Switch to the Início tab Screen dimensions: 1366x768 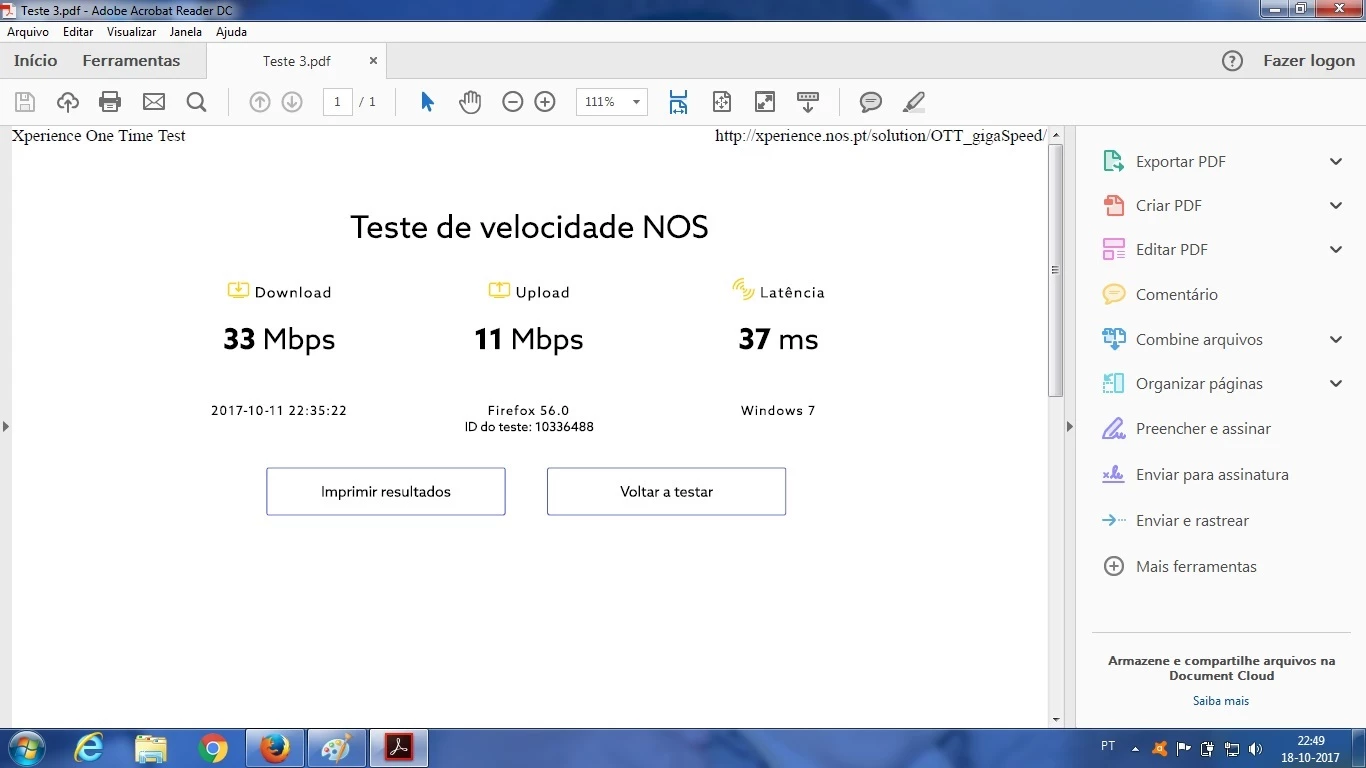tap(36, 61)
